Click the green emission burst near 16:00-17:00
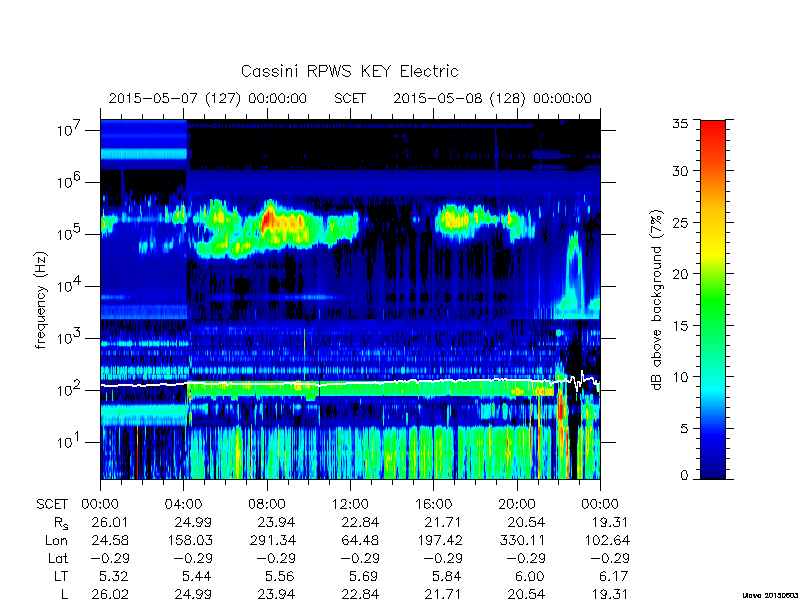 [455, 221]
